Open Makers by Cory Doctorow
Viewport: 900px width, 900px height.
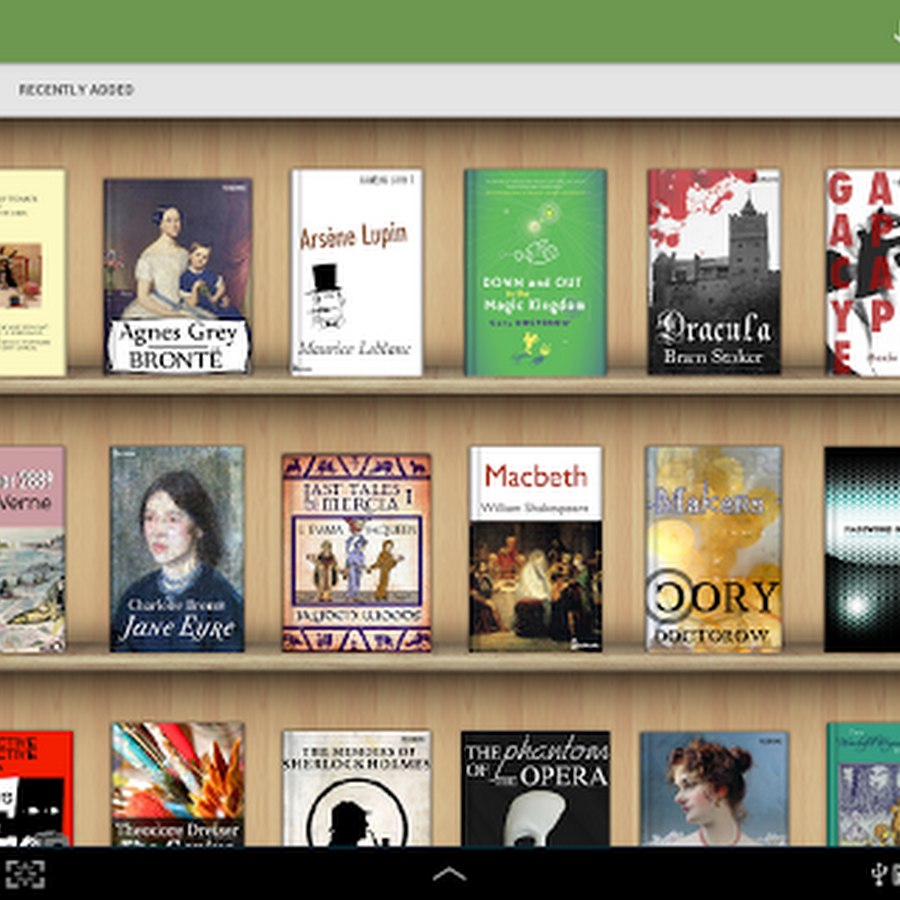(713, 549)
